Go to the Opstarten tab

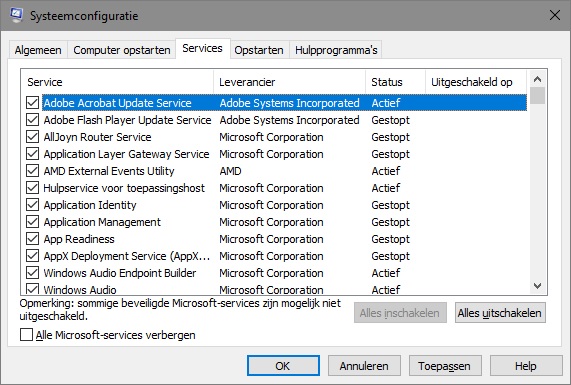[259, 50]
